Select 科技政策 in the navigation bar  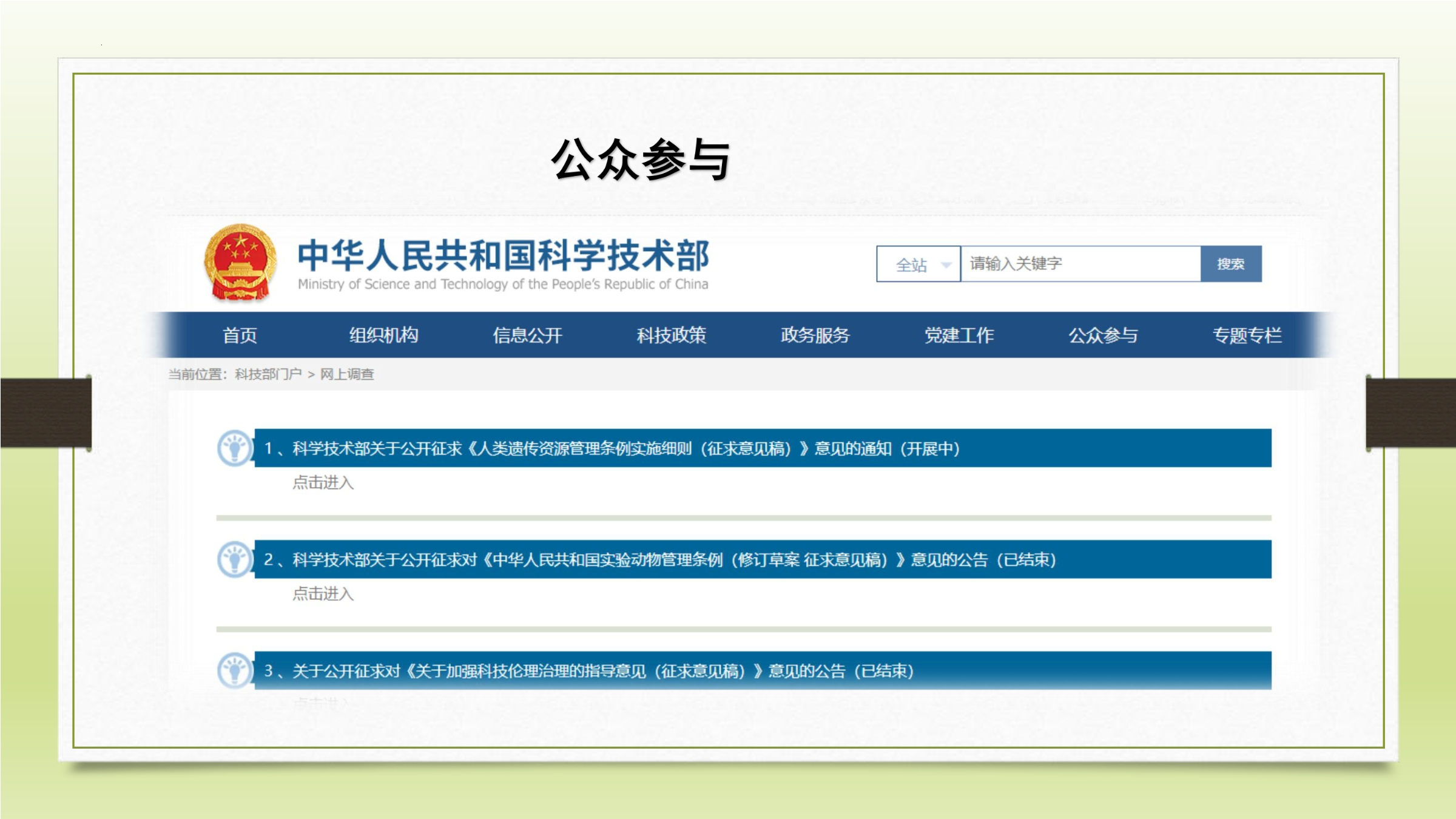tap(671, 335)
